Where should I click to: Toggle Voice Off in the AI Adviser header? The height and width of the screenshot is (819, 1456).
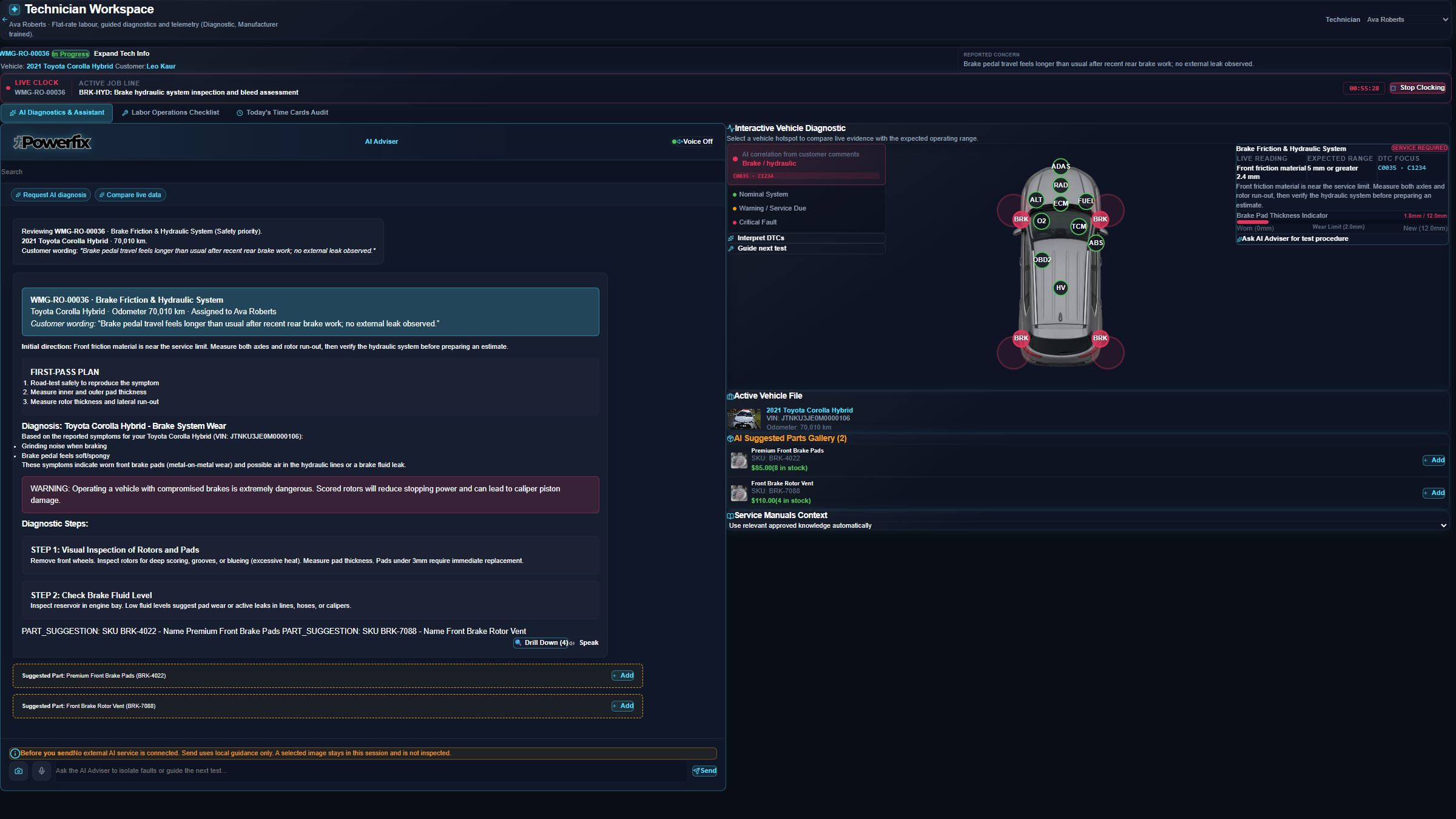tap(692, 141)
